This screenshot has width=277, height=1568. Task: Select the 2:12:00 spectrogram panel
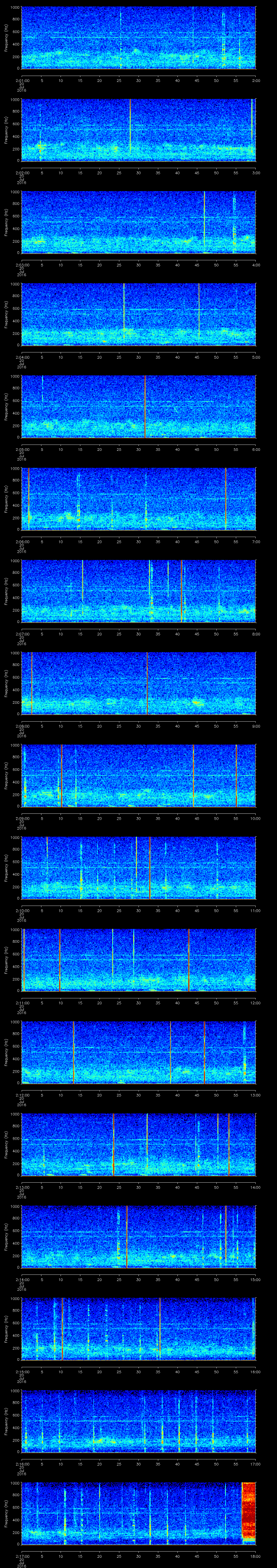(x=139, y=1052)
